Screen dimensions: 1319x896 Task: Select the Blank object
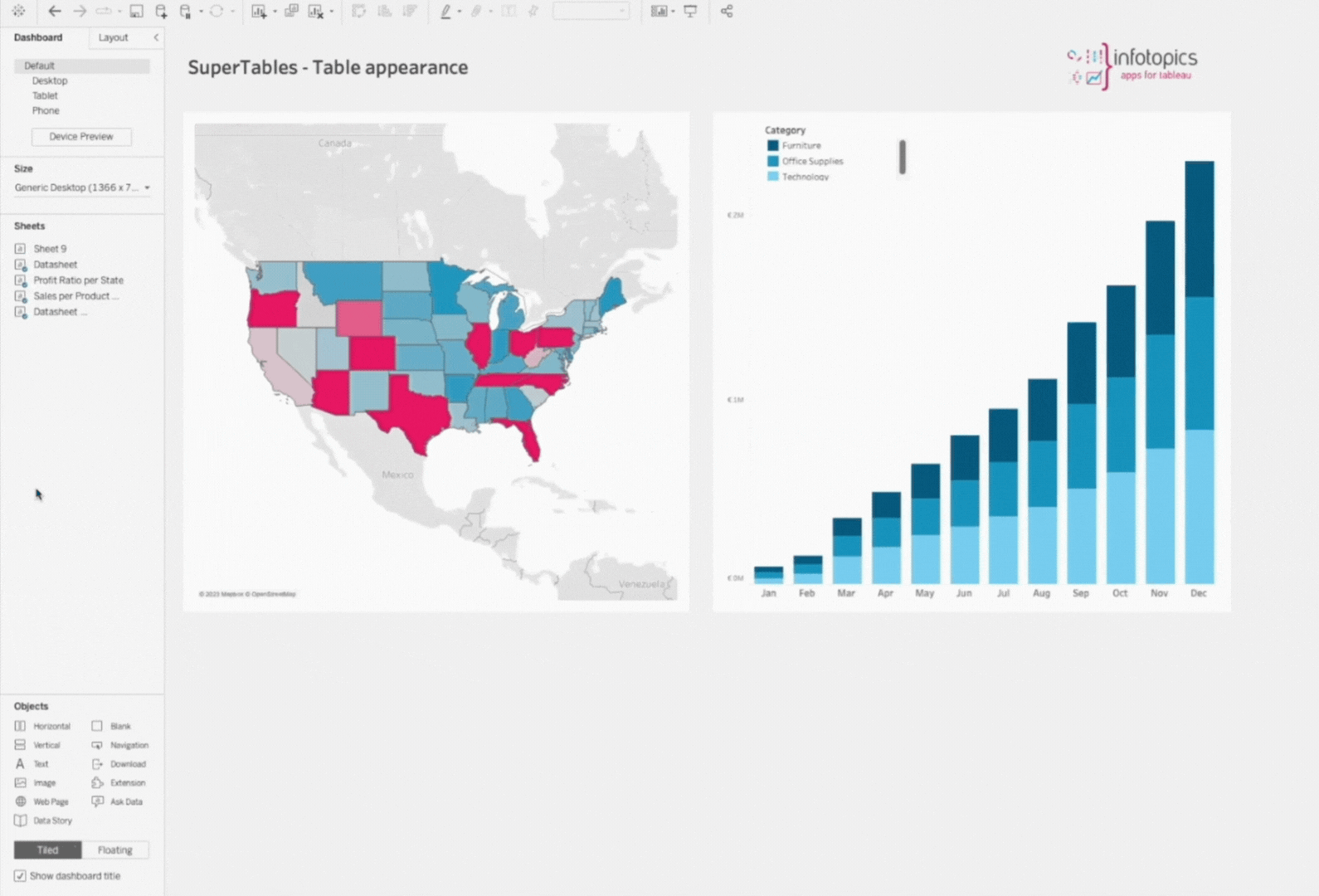tap(111, 726)
